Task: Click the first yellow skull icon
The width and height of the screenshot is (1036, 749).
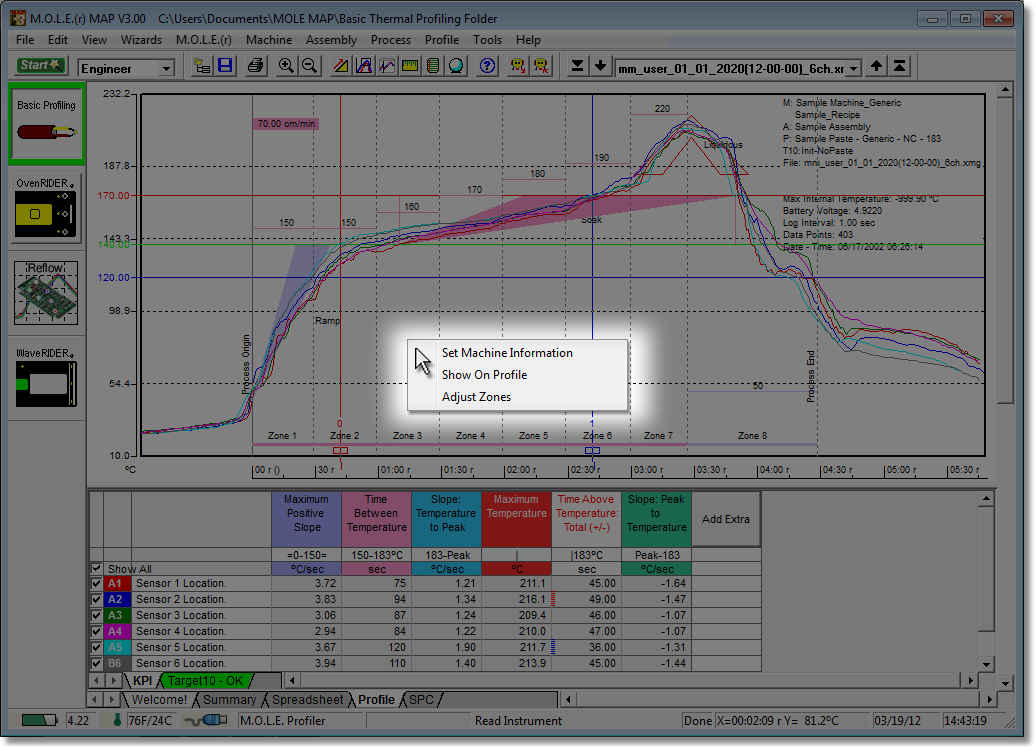Action: tap(518, 66)
